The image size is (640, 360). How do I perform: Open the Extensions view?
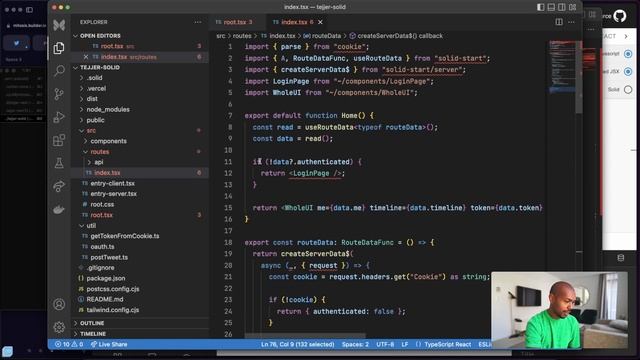click(x=59, y=140)
